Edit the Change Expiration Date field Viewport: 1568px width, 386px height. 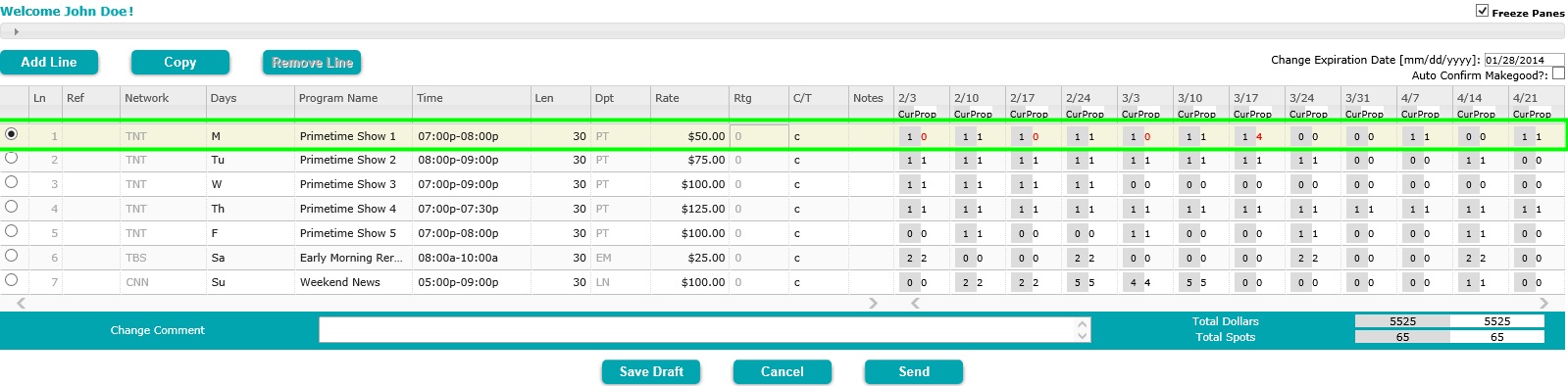tap(1524, 60)
